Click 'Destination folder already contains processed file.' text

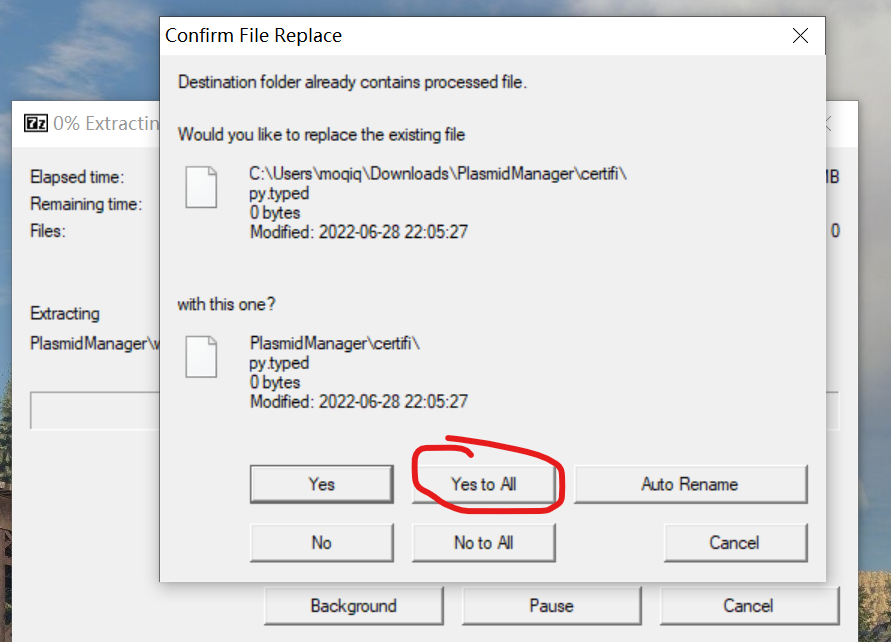(x=352, y=82)
